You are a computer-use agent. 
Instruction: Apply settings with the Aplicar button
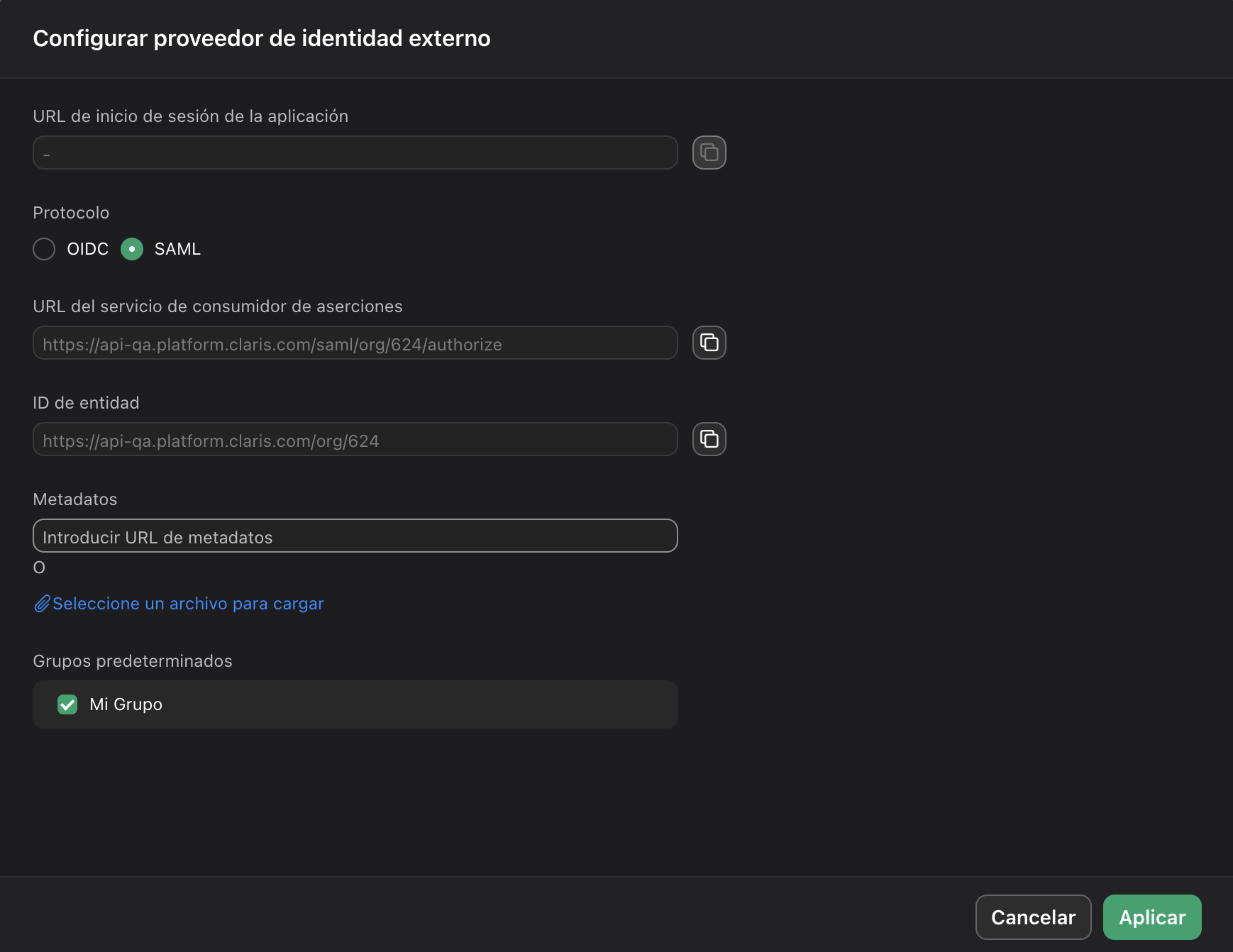coord(1151,917)
